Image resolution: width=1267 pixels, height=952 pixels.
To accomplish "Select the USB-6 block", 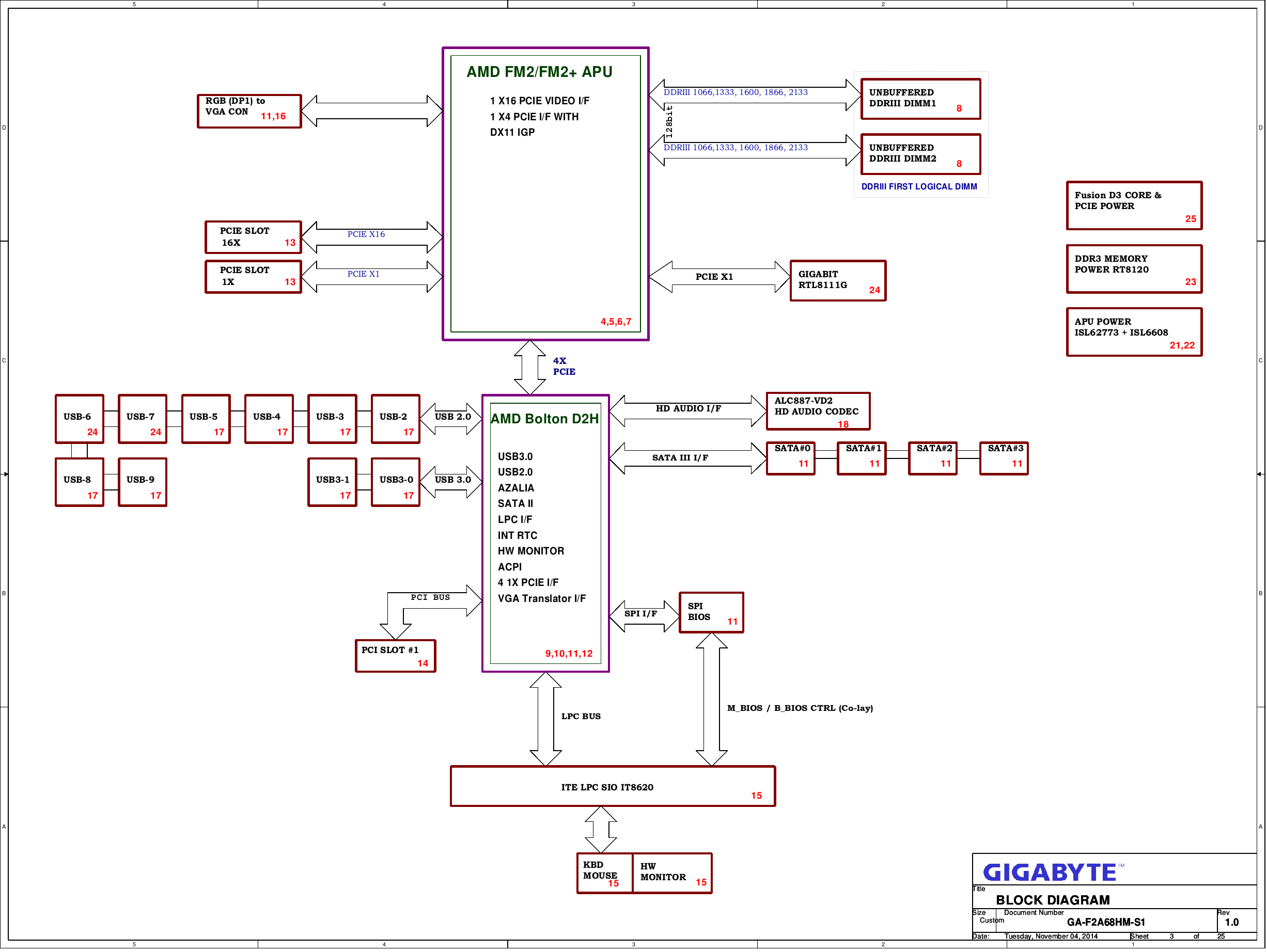I will tap(80, 420).
